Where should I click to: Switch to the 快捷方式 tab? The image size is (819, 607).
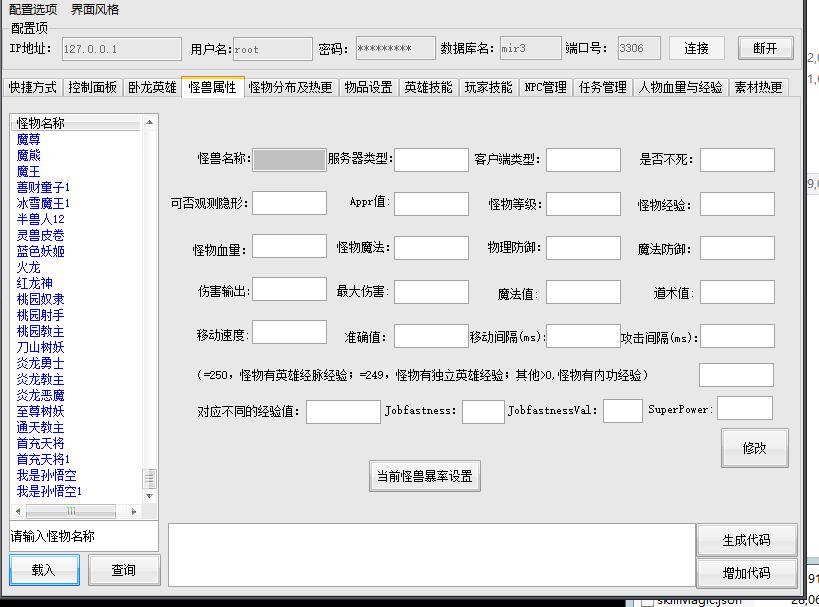point(33,87)
